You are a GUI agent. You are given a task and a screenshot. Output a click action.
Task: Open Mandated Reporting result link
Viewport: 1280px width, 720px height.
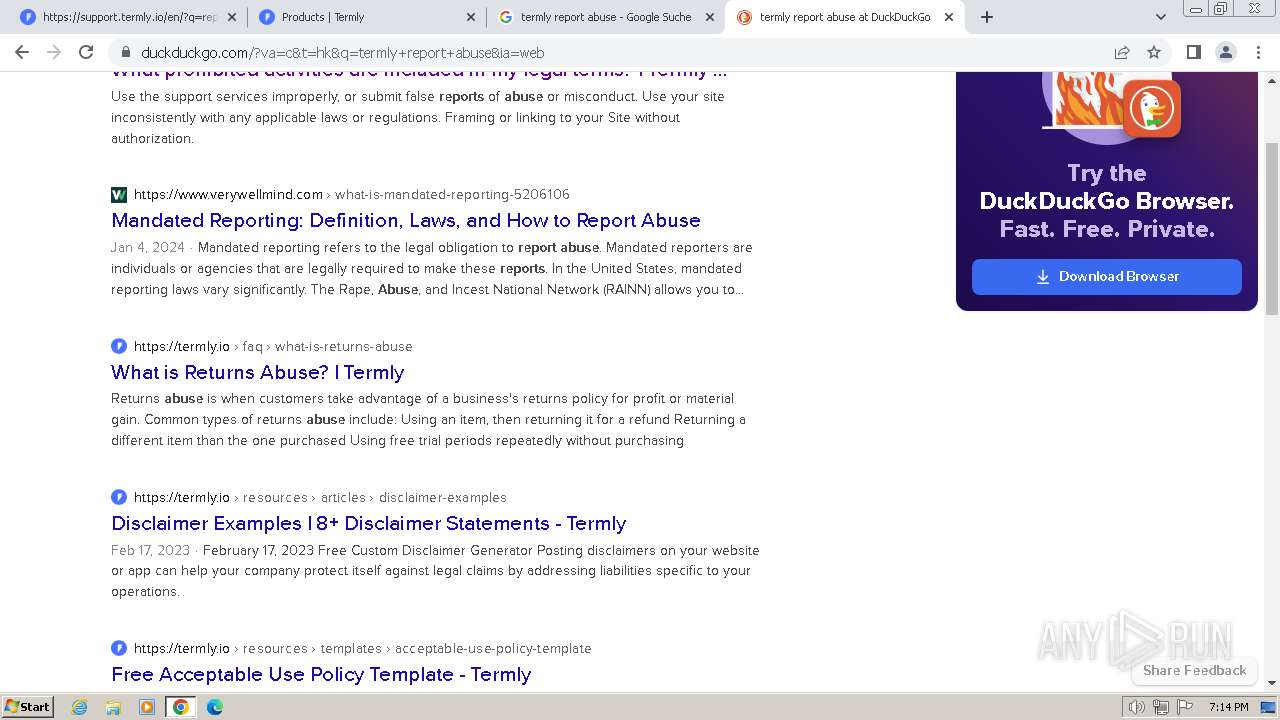(406, 220)
